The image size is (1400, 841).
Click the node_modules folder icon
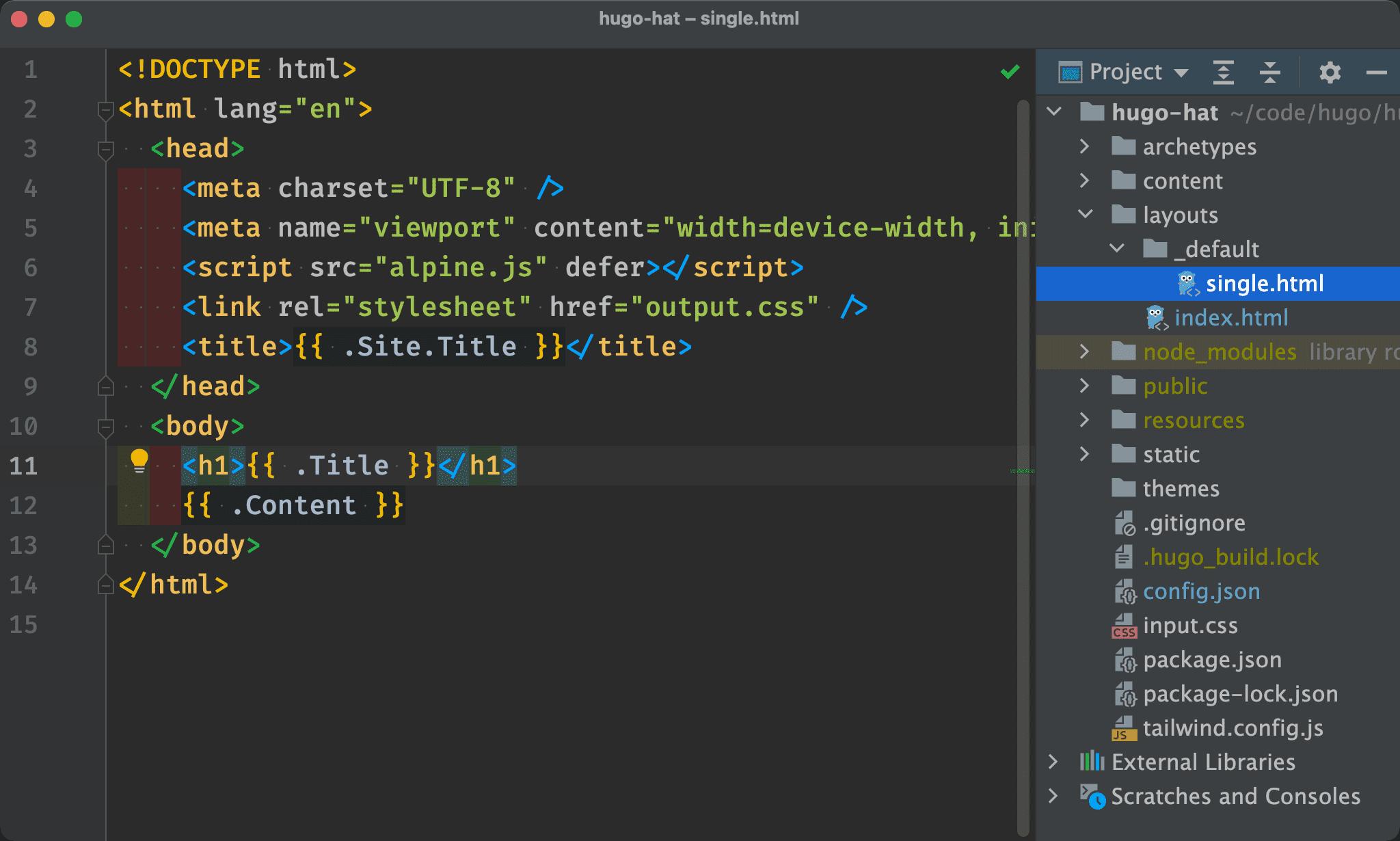point(1124,351)
